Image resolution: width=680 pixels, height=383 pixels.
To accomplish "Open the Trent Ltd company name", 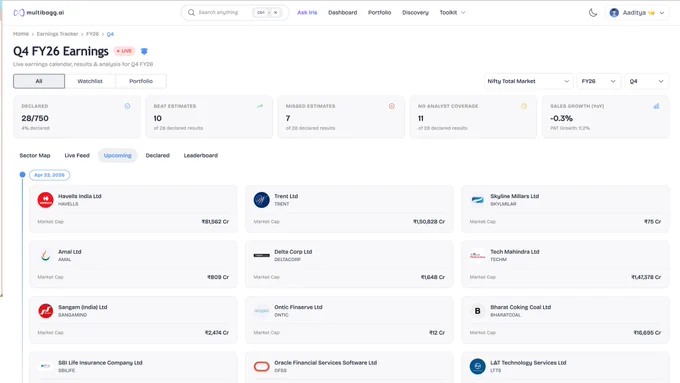I will (286, 196).
